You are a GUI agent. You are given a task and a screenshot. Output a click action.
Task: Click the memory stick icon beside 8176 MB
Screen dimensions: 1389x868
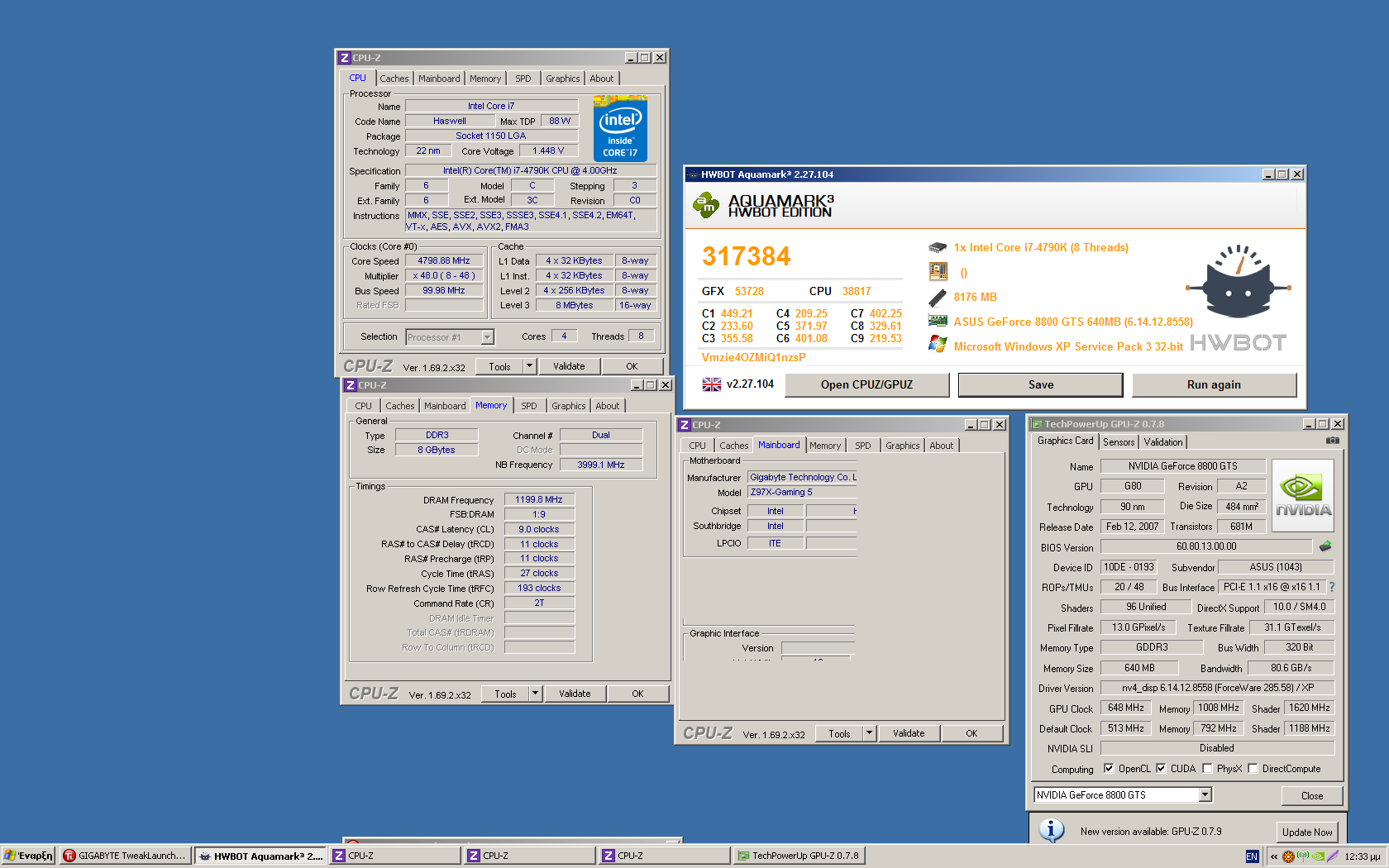[x=937, y=297]
